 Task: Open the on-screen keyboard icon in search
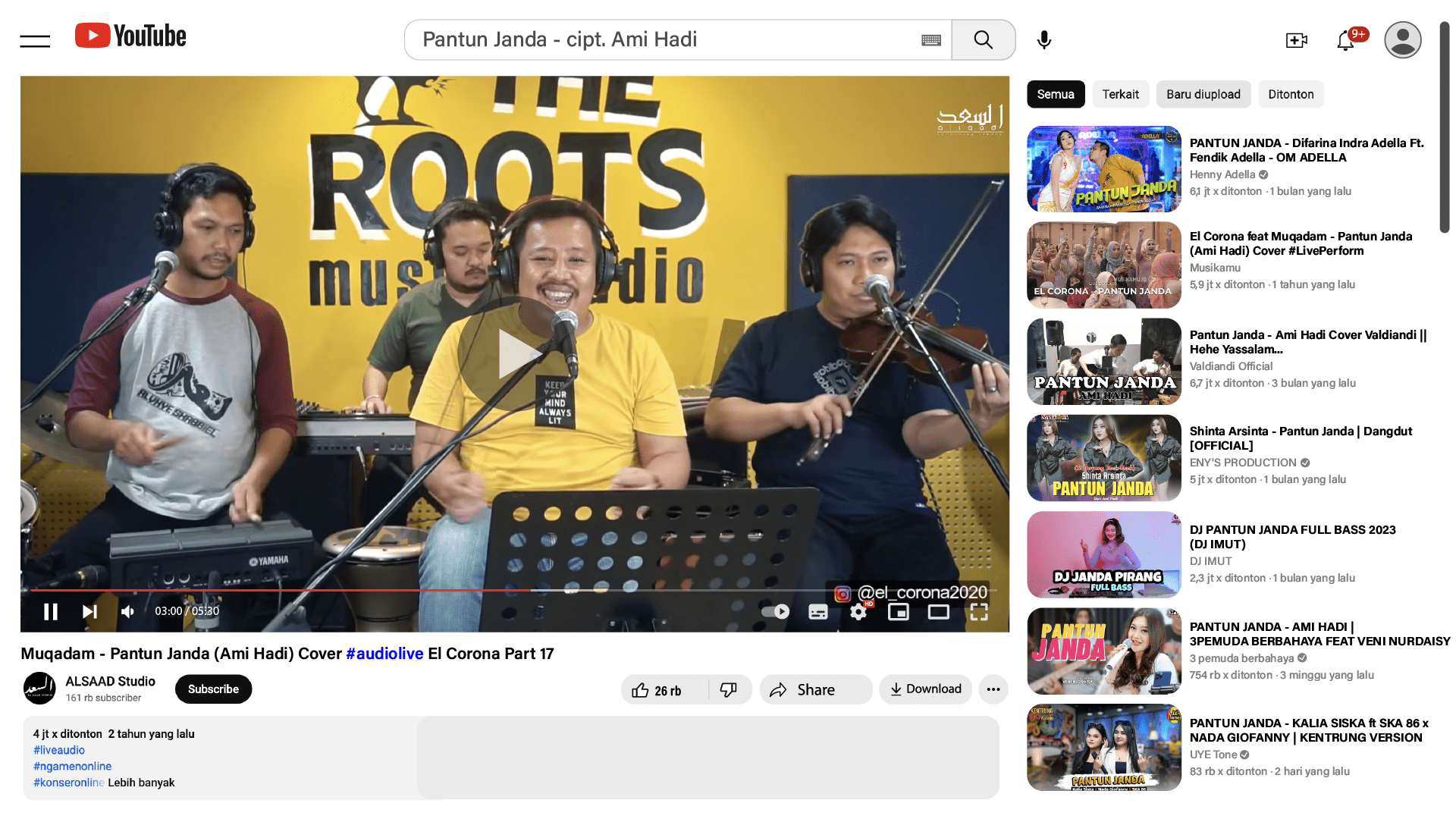931,40
